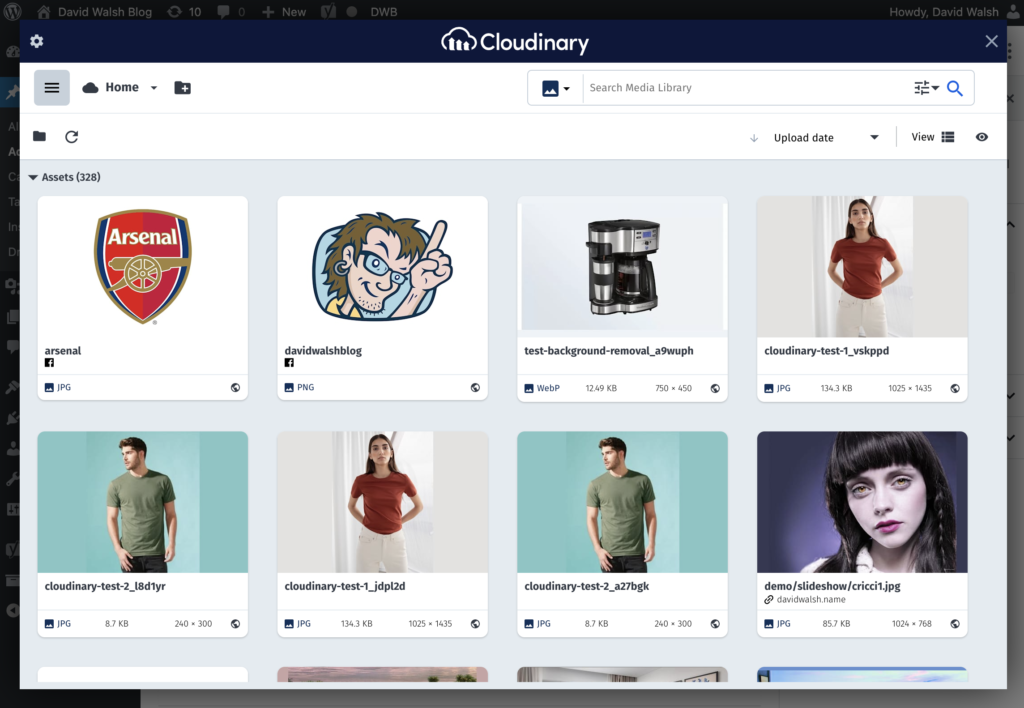Open the updates counter showing 10
The image size is (1024, 708).
184,12
